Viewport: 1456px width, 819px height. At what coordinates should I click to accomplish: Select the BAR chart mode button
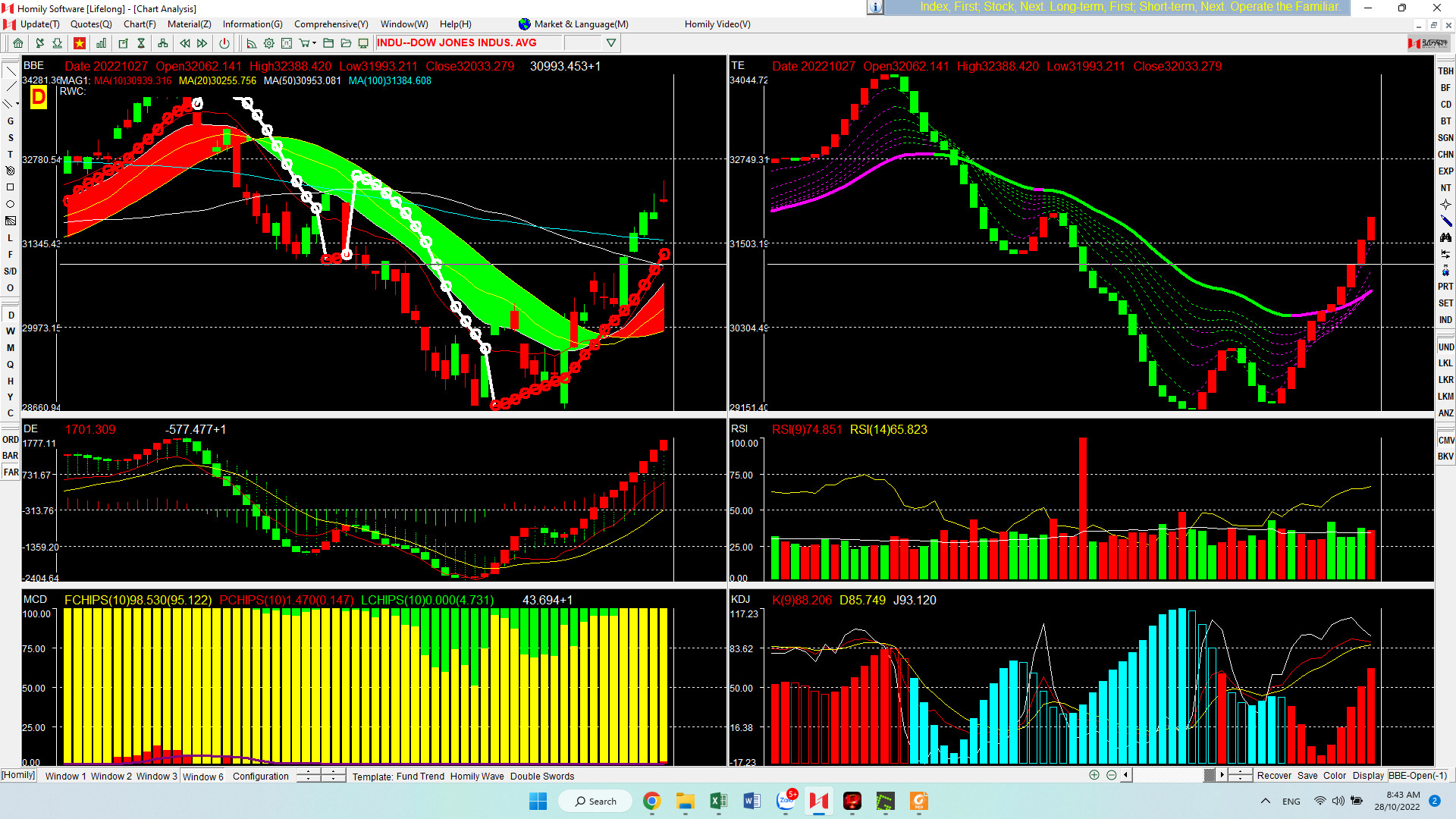(11, 456)
